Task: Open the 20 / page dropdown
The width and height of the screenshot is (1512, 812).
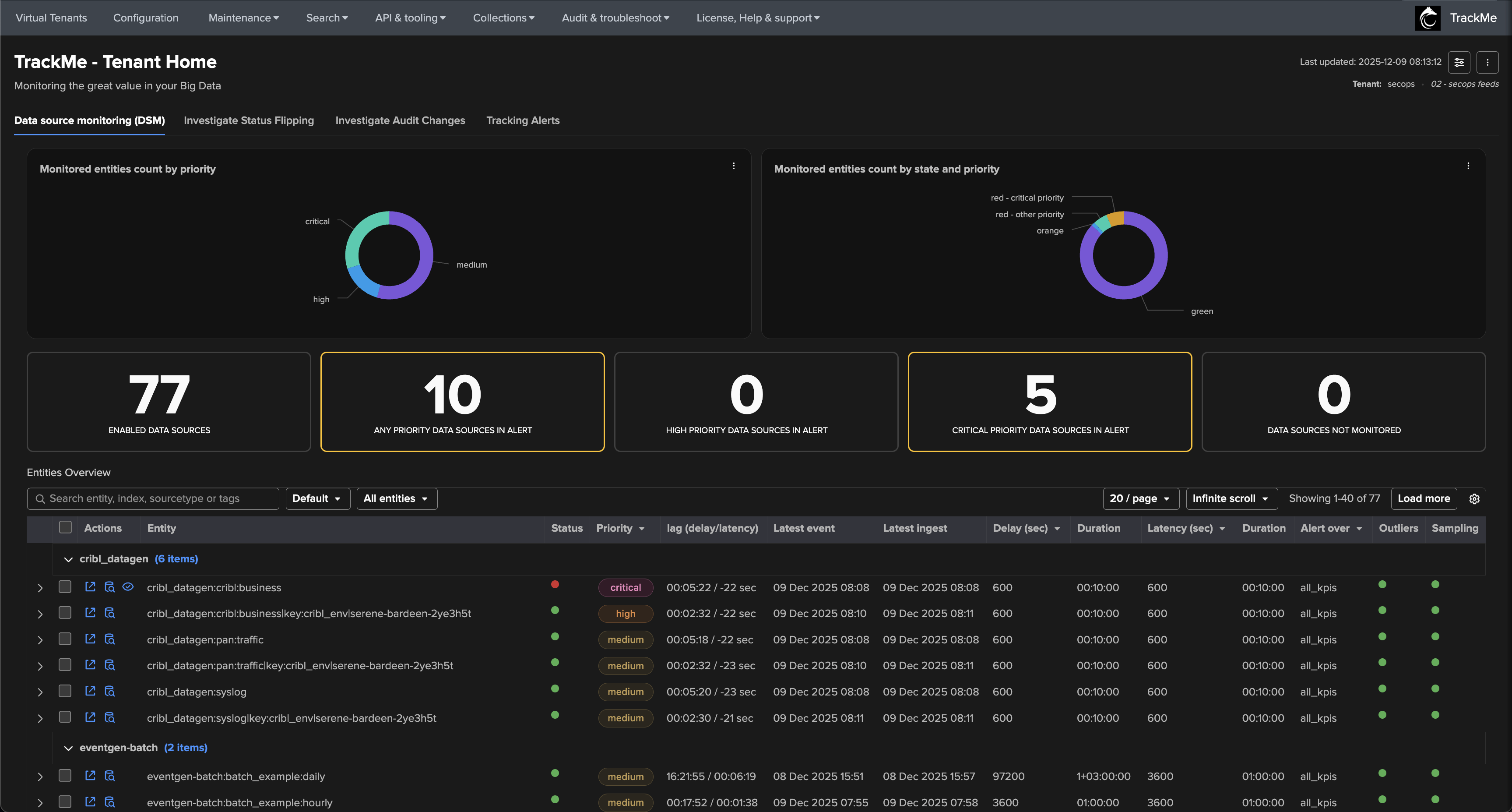Action: coord(1140,498)
